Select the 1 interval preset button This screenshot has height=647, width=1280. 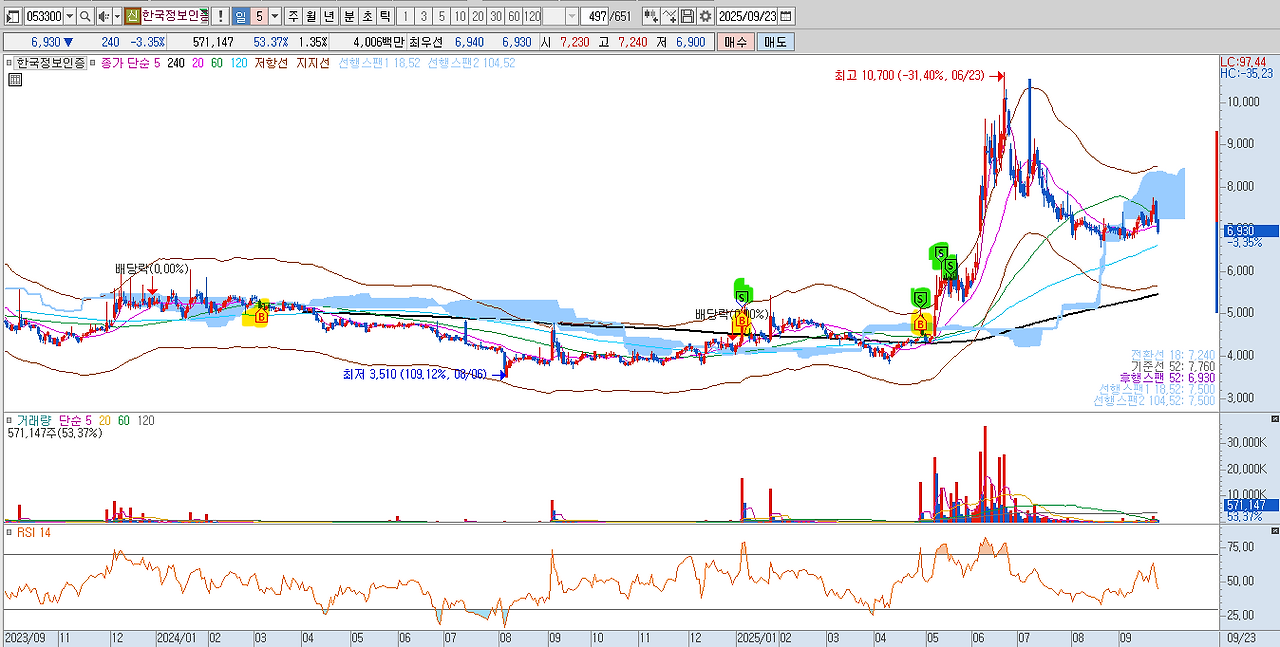click(405, 16)
